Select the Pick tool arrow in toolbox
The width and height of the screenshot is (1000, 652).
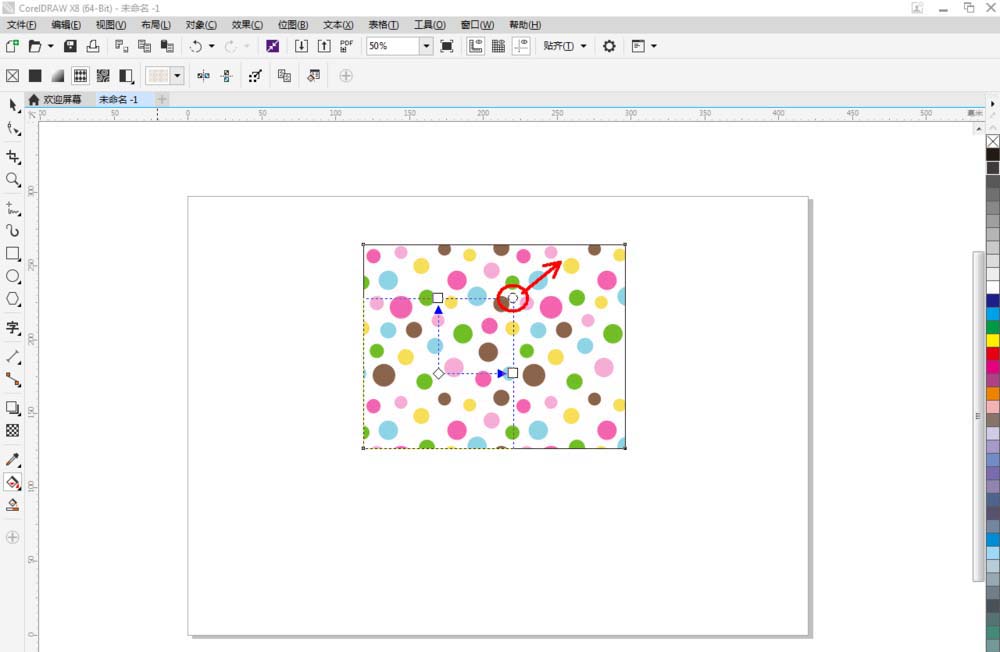[x=13, y=106]
